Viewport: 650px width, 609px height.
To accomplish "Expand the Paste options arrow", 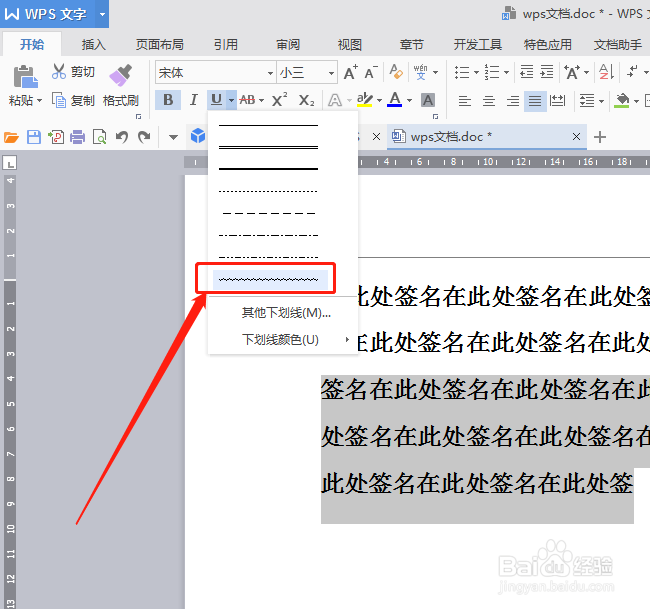I will click(39, 101).
